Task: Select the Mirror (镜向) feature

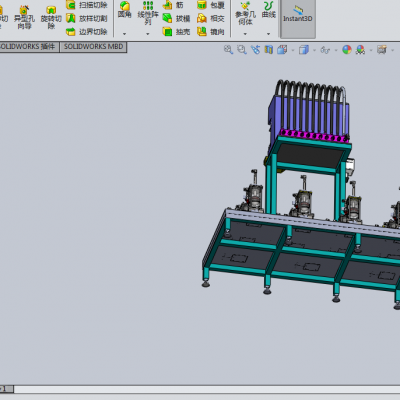Action: tap(211, 32)
